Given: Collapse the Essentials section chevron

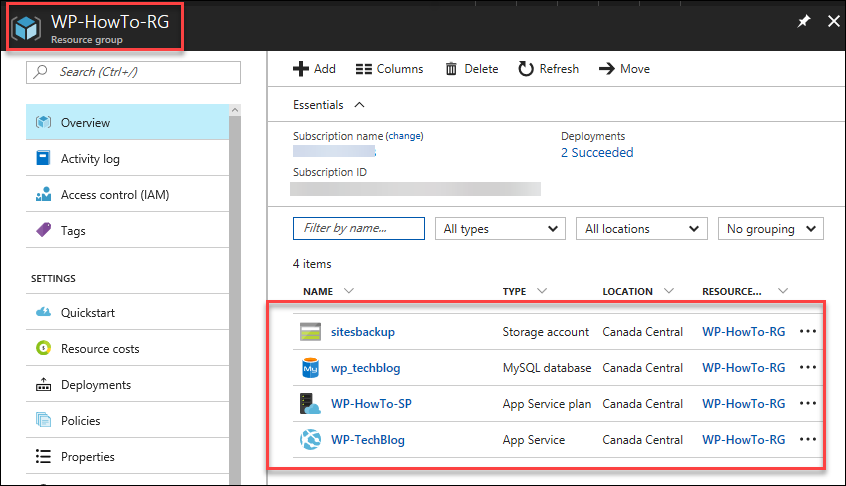Looking at the screenshot, I should pyautogui.click(x=359, y=105).
